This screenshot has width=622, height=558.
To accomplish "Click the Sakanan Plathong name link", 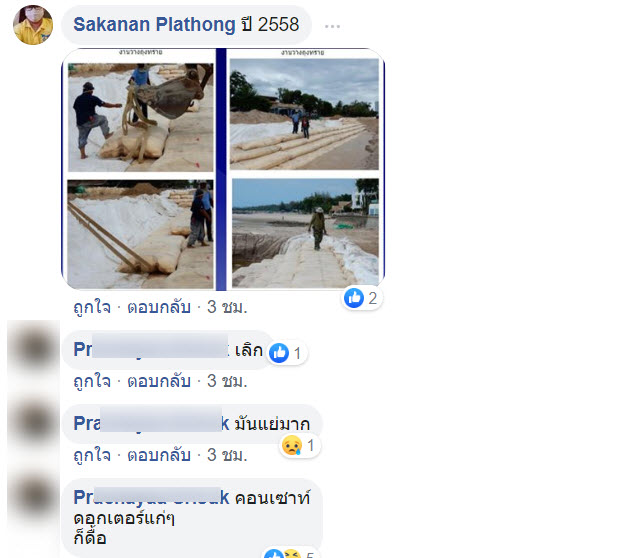I will click(x=154, y=25).
